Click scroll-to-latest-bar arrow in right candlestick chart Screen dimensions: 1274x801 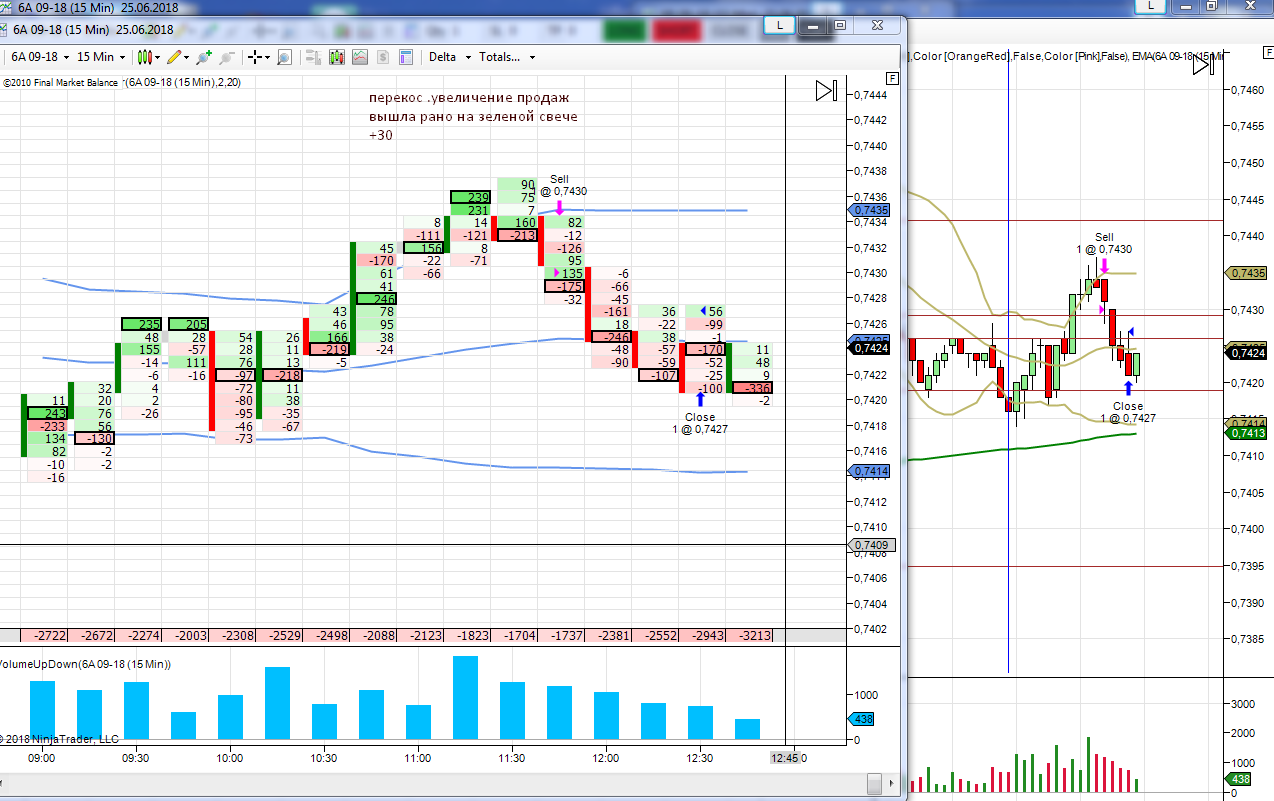point(1203,66)
